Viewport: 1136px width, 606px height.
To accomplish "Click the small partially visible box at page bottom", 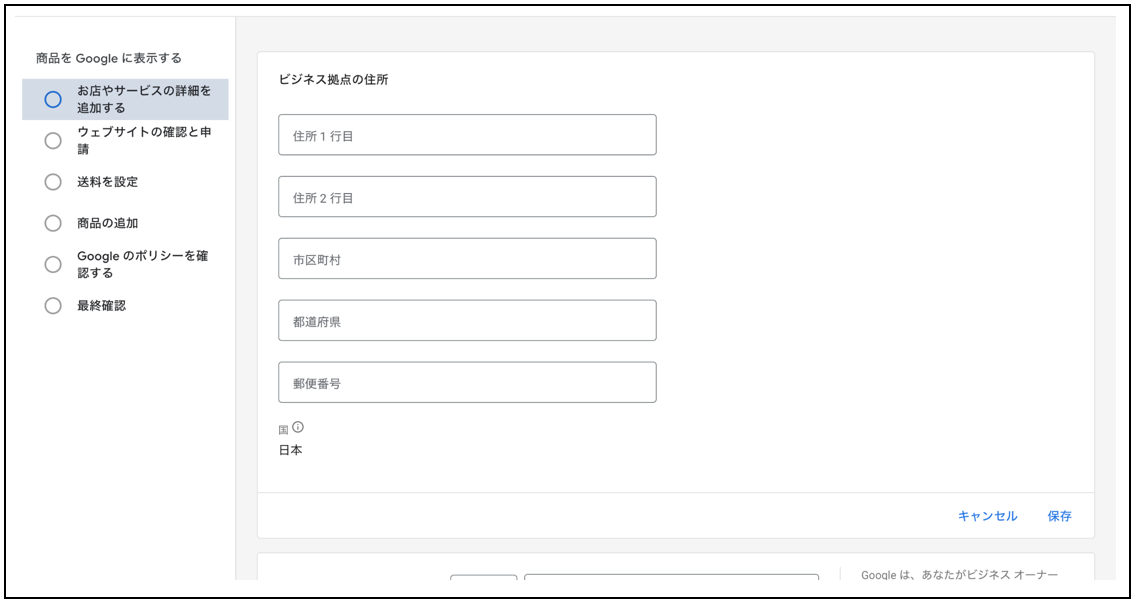I will point(483,577).
